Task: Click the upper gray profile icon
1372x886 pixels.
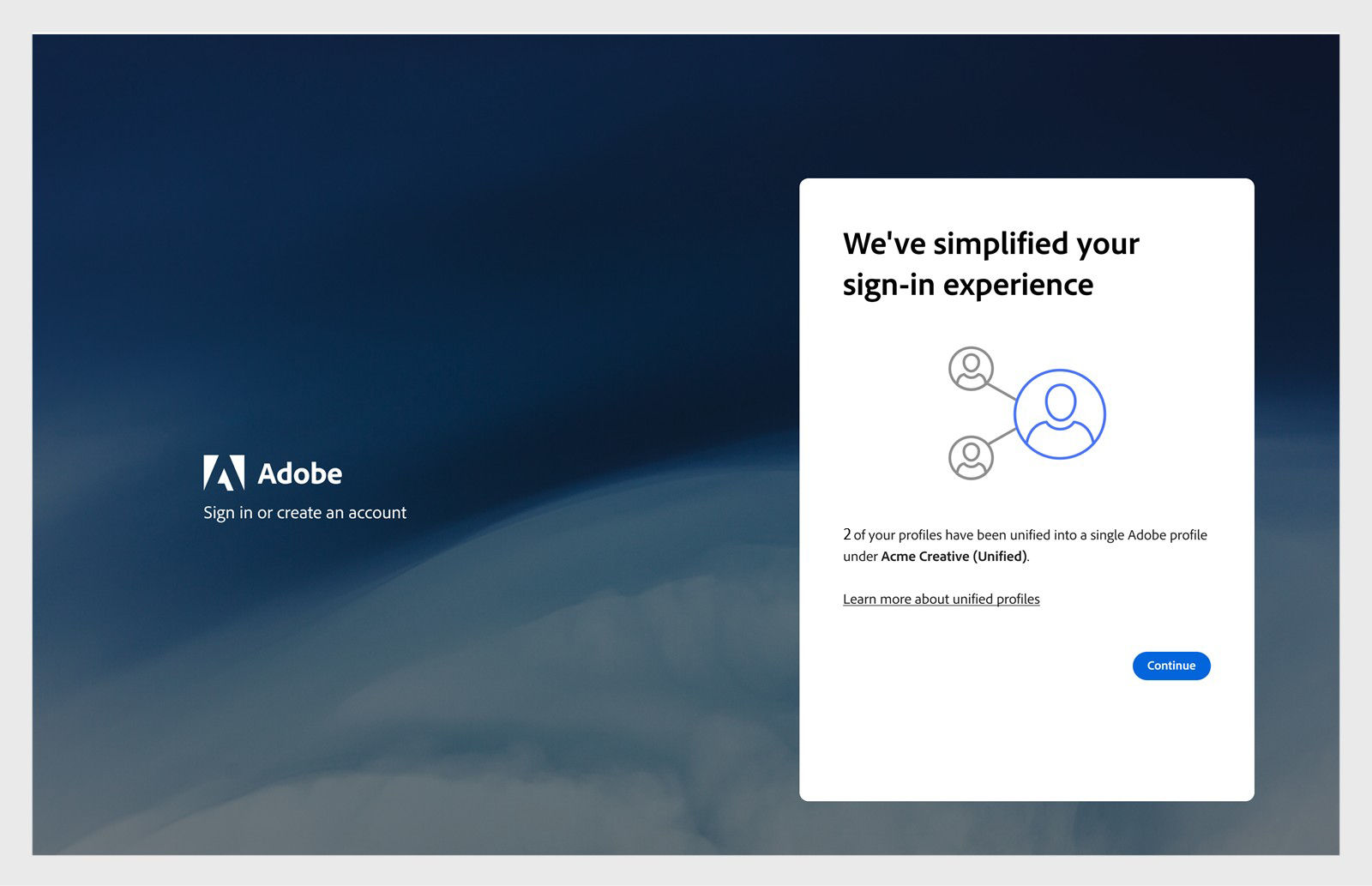Action: pos(971,369)
